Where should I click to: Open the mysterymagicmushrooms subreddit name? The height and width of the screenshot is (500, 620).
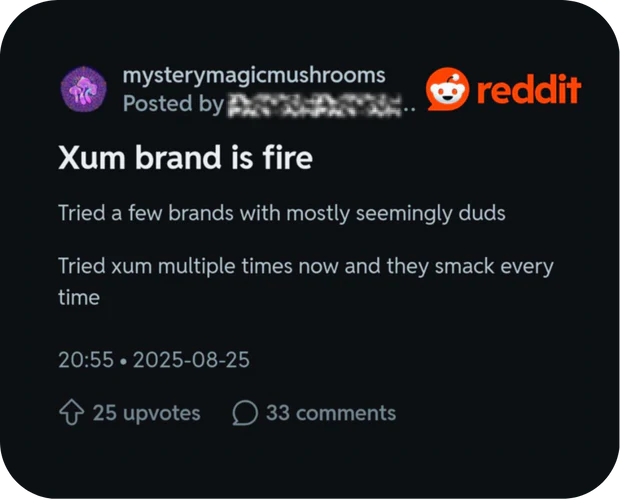pos(254,75)
